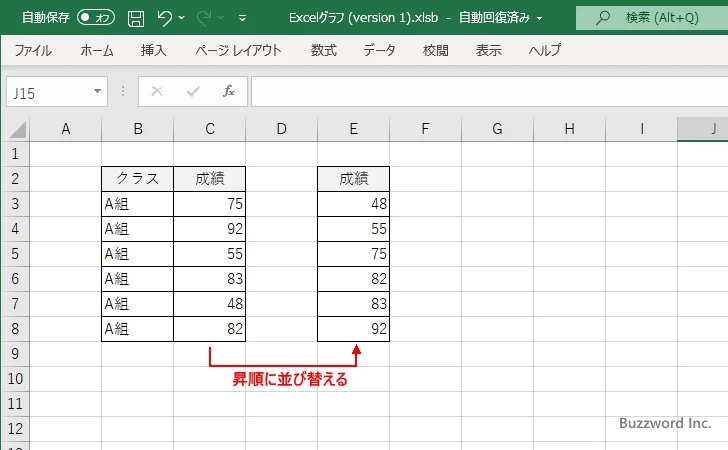728x450 pixels.
Task: Switch to the 表示 tab
Action: tap(488, 50)
